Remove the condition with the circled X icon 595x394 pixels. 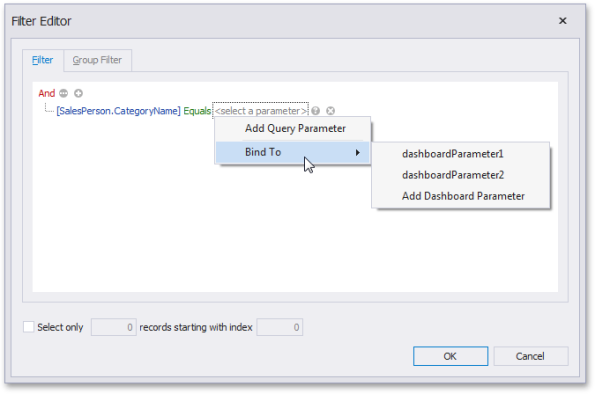[x=331, y=111]
